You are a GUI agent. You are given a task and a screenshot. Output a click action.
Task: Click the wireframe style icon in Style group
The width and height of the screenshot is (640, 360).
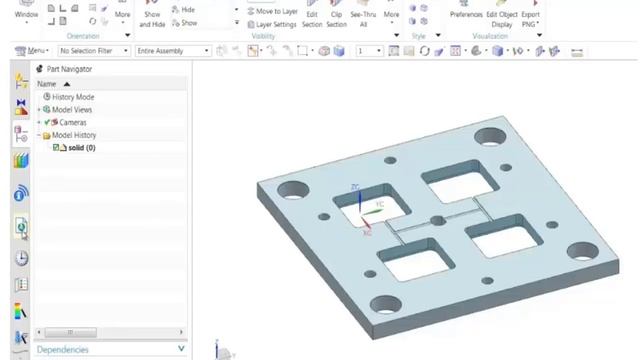424,8
